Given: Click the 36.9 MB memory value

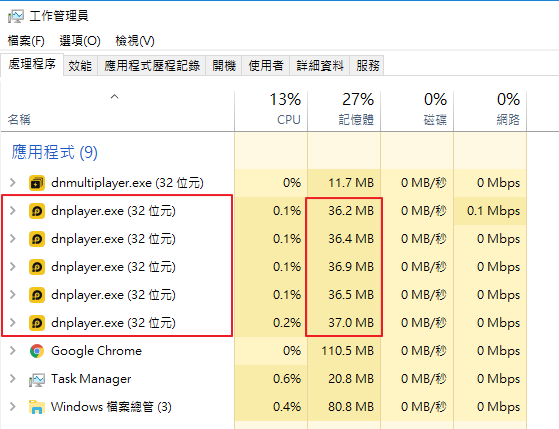Looking at the screenshot, I should click(x=351, y=267).
